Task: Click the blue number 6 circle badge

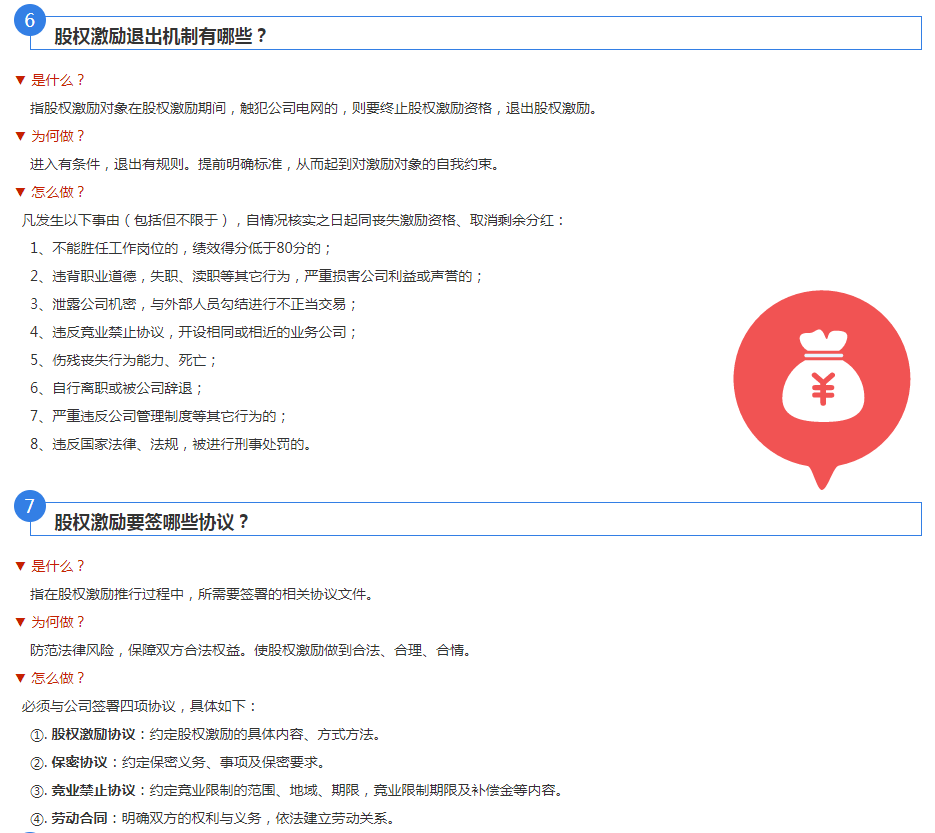Action: 30,20
